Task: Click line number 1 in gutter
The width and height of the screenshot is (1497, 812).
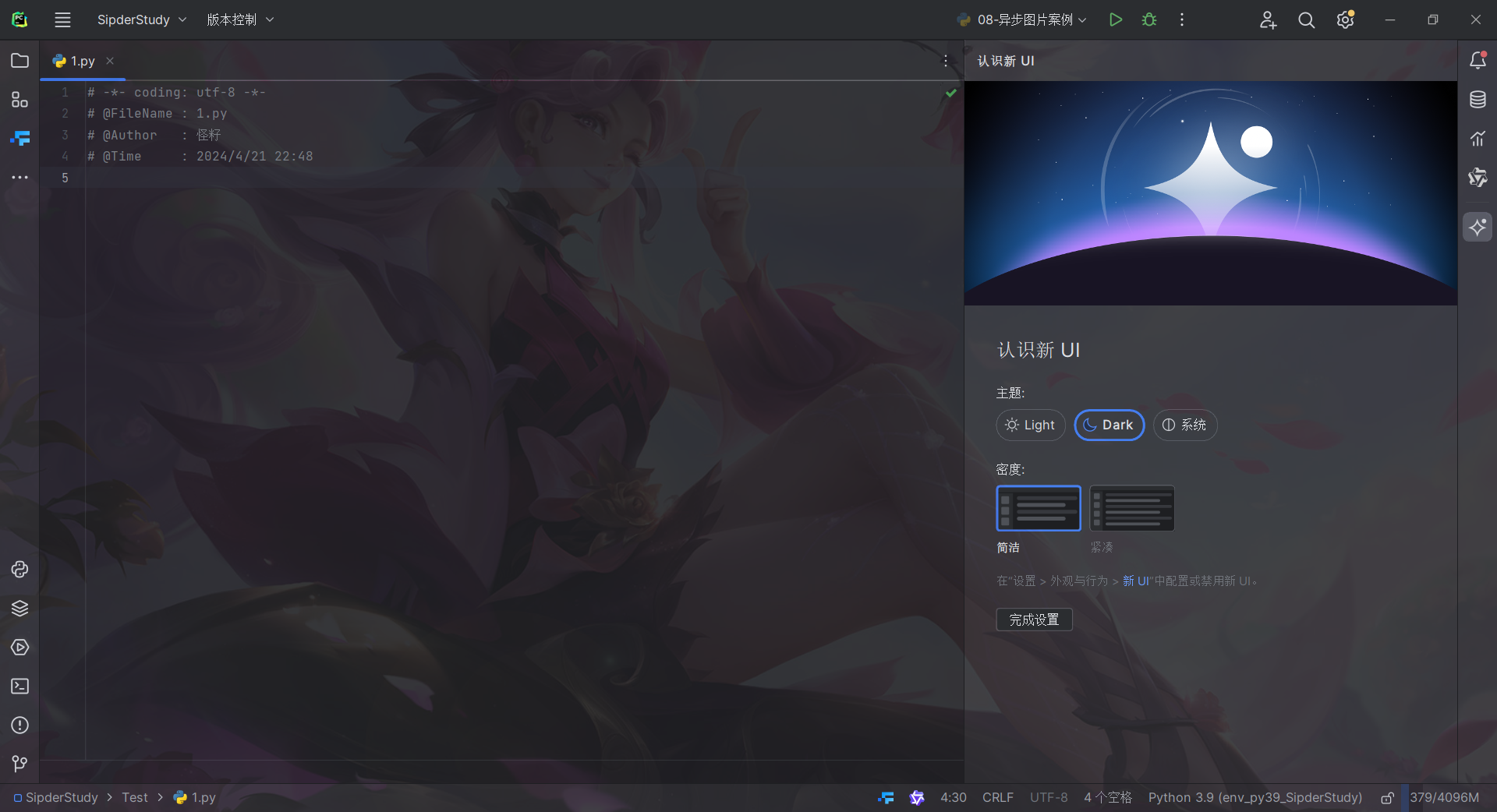Action: (65, 93)
